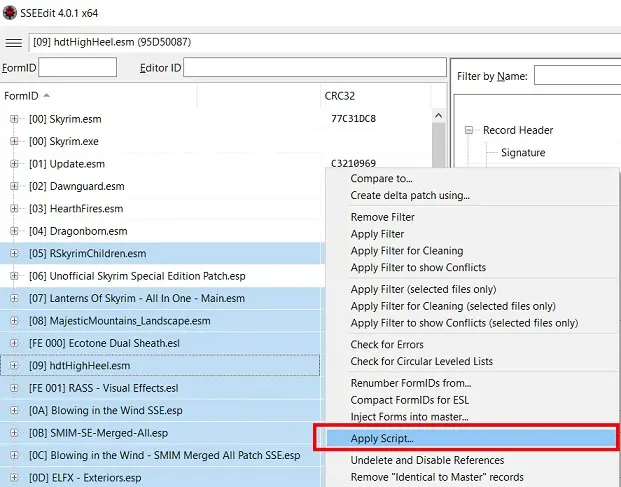Expand the Unofficial Skyrim Special Edition Patch node
The height and width of the screenshot is (487, 621).
tap(14, 276)
